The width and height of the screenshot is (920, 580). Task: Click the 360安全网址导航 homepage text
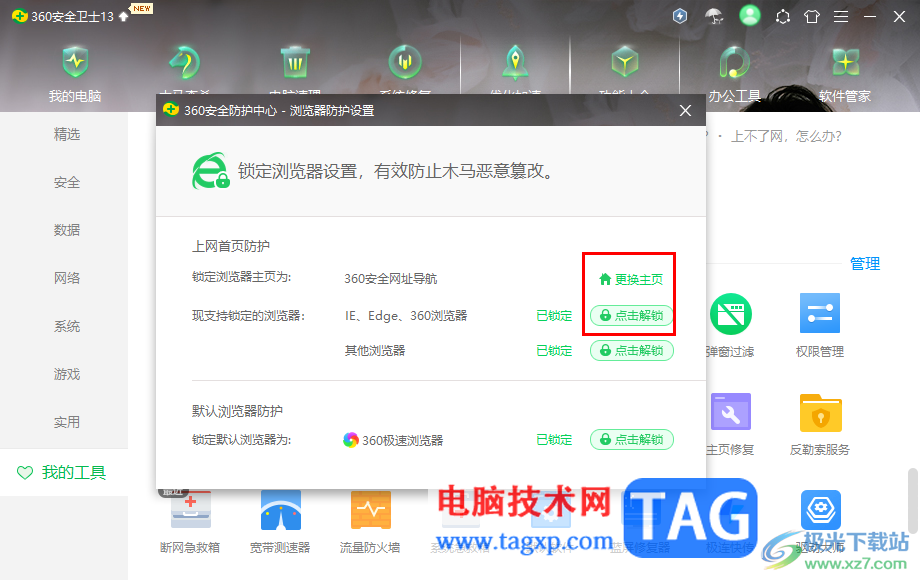[391, 279]
